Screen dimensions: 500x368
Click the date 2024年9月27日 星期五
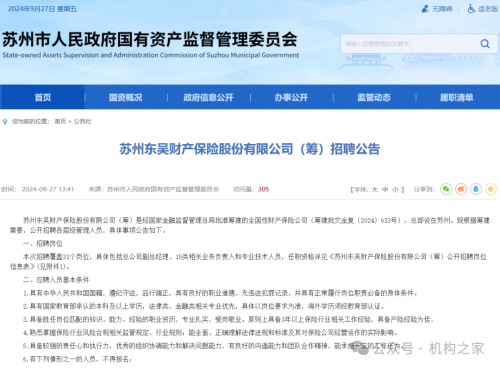click(42, 9)
